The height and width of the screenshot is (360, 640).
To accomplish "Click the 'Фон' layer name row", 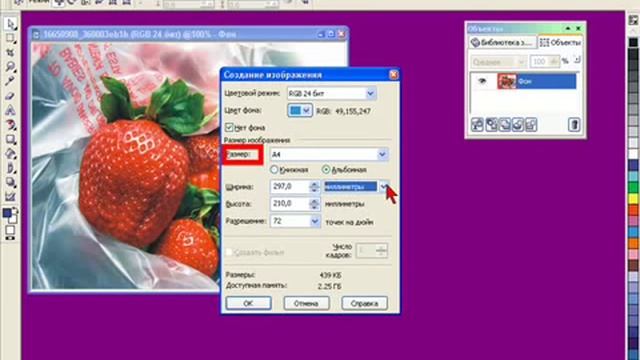I will tap(537, 81).
